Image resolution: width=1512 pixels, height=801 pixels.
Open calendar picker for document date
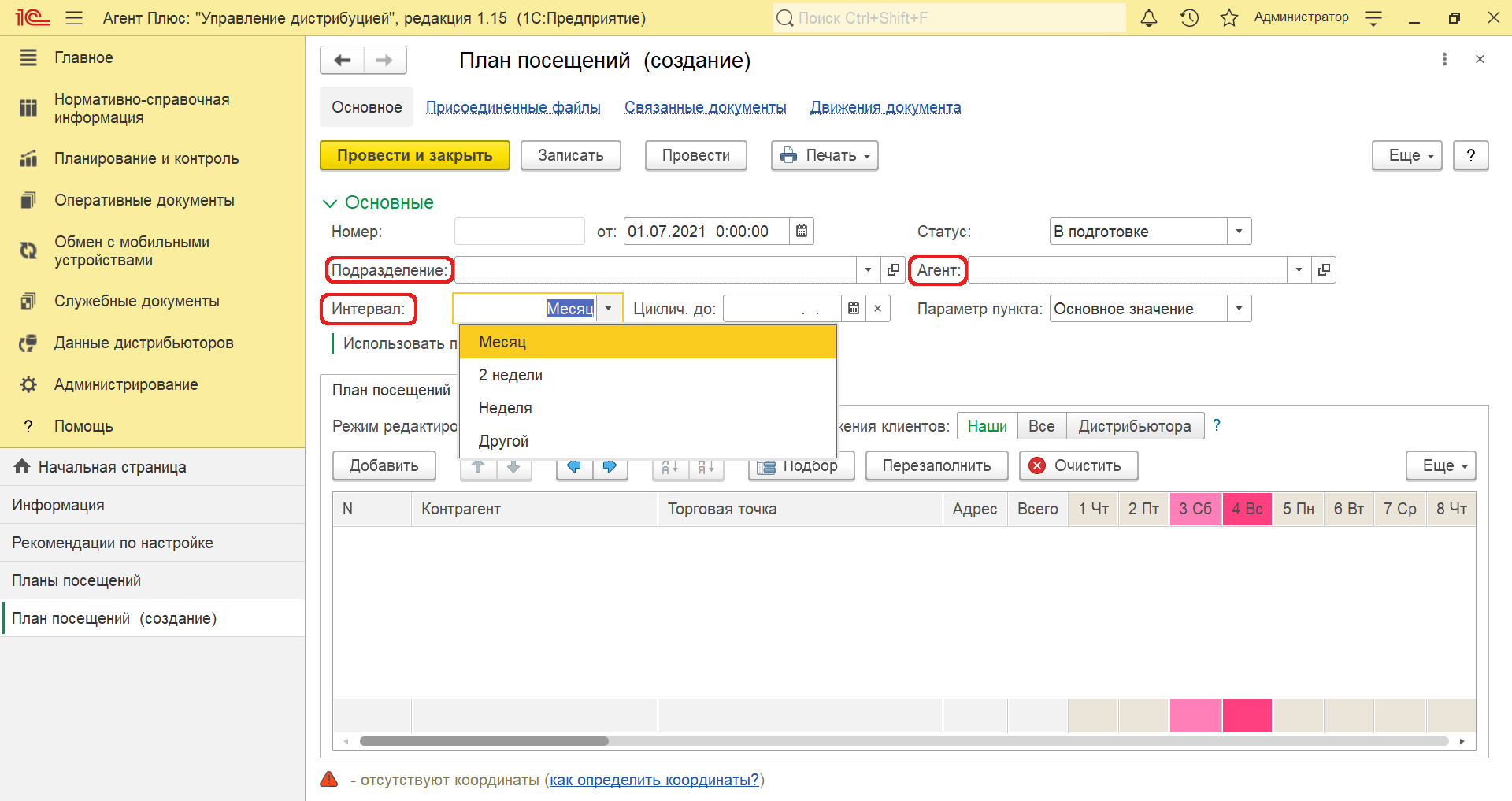click(x=801, y=232)
